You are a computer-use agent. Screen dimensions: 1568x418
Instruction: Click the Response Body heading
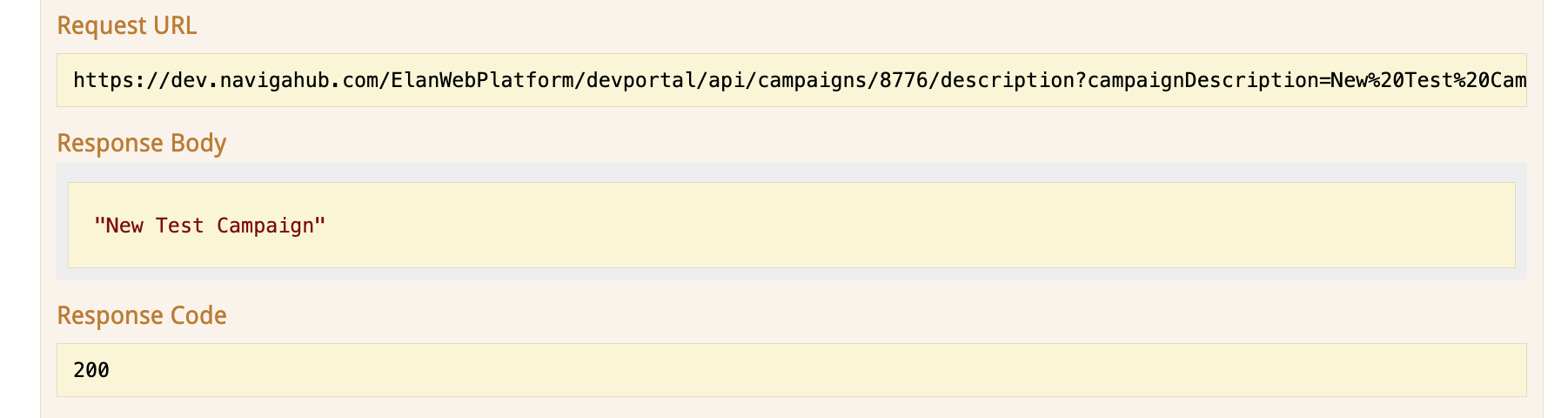coord(141,143)
